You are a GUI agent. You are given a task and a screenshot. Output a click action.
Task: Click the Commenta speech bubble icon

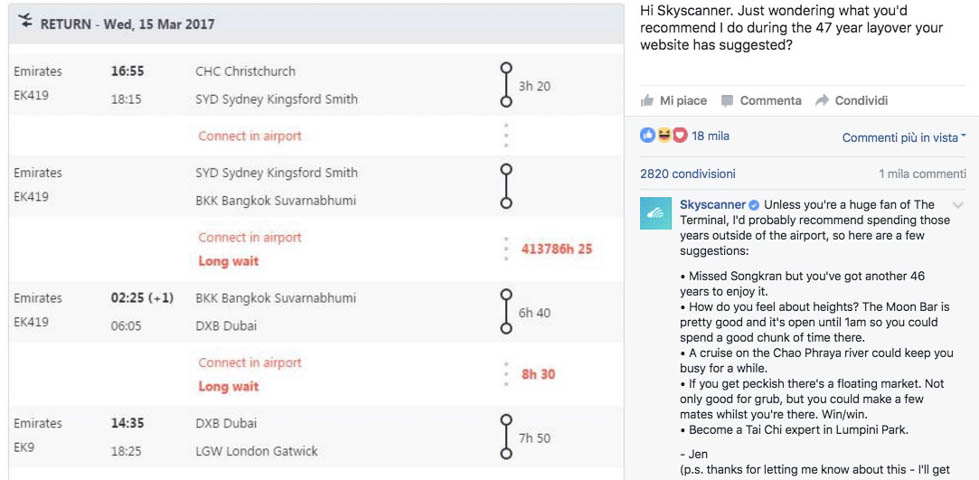pyautogui.click(x=728, y=101)
